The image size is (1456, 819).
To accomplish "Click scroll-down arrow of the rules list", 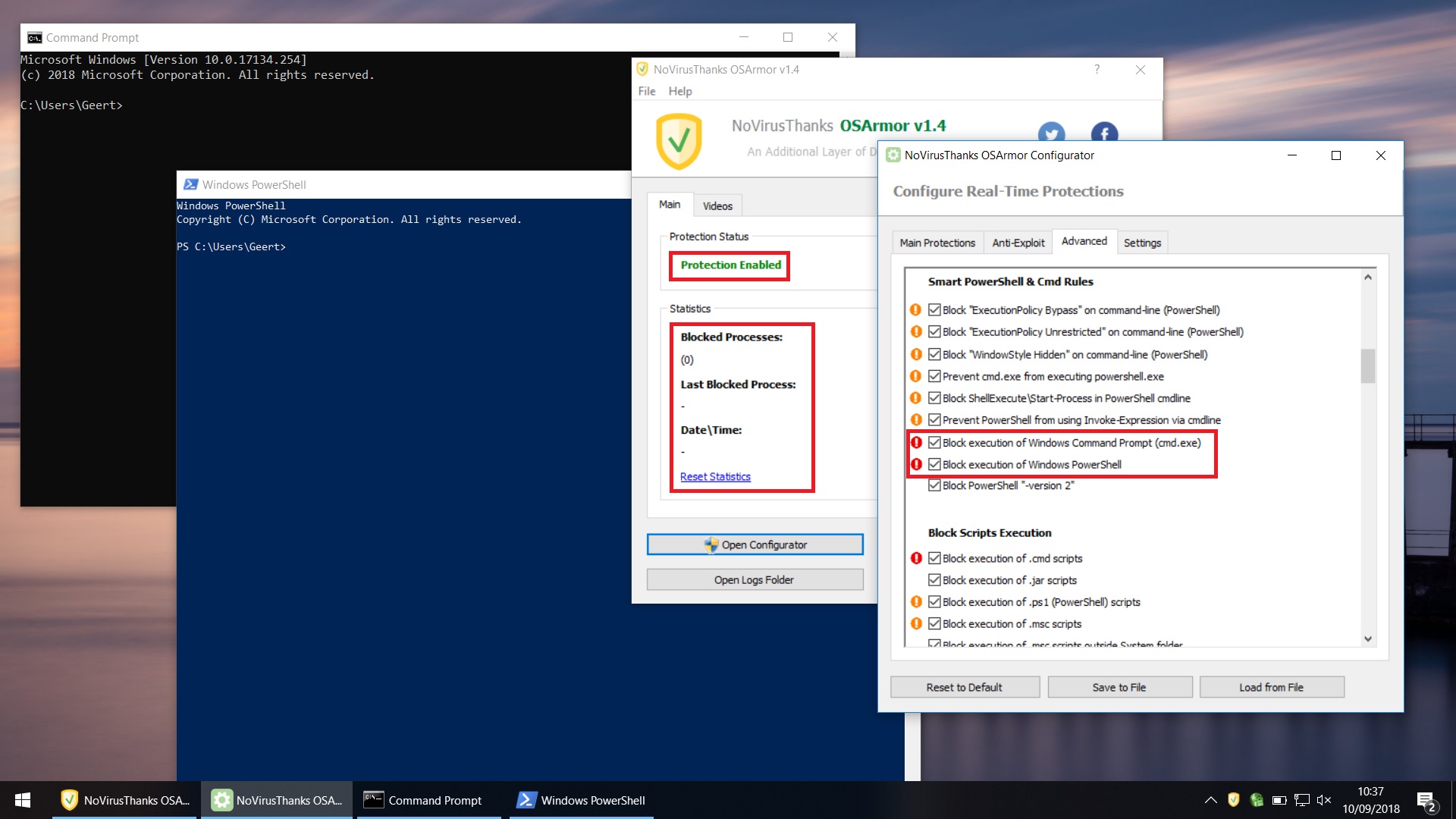I will 1368,639.
